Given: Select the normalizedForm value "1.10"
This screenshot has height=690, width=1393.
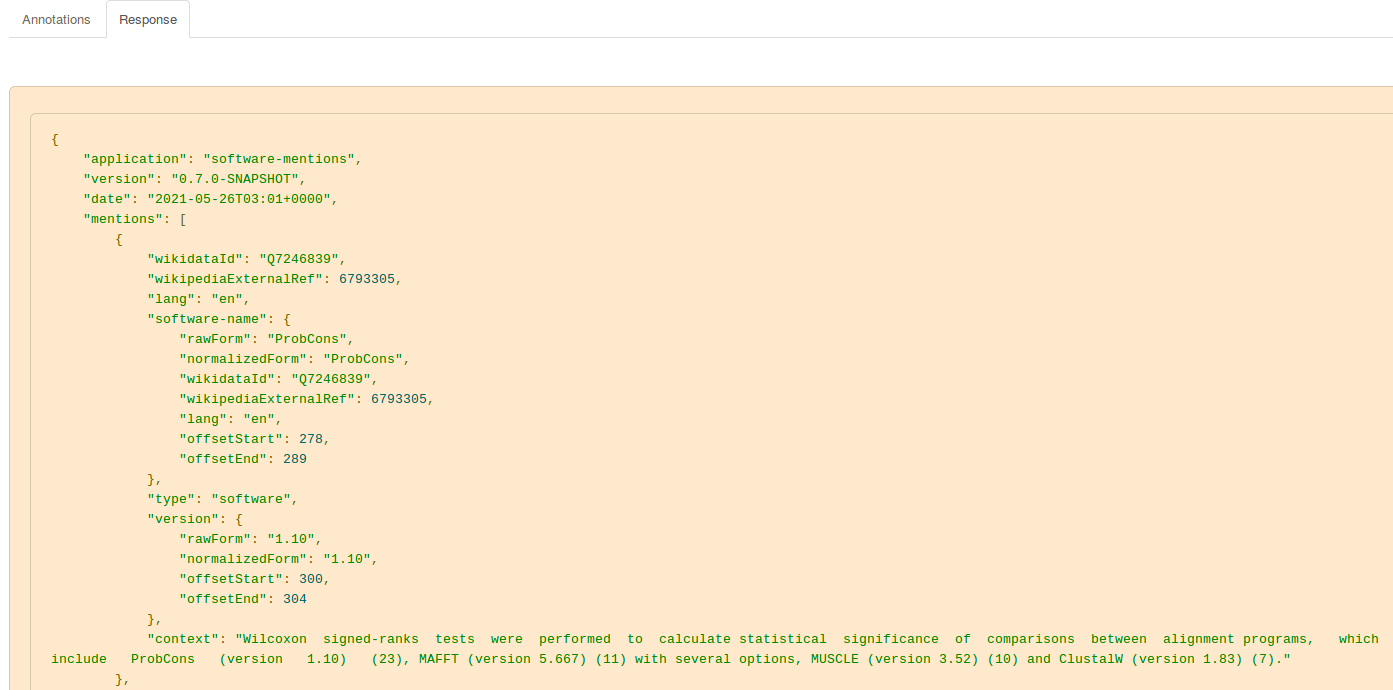Looking at the screenshot, I should [347, 559].
